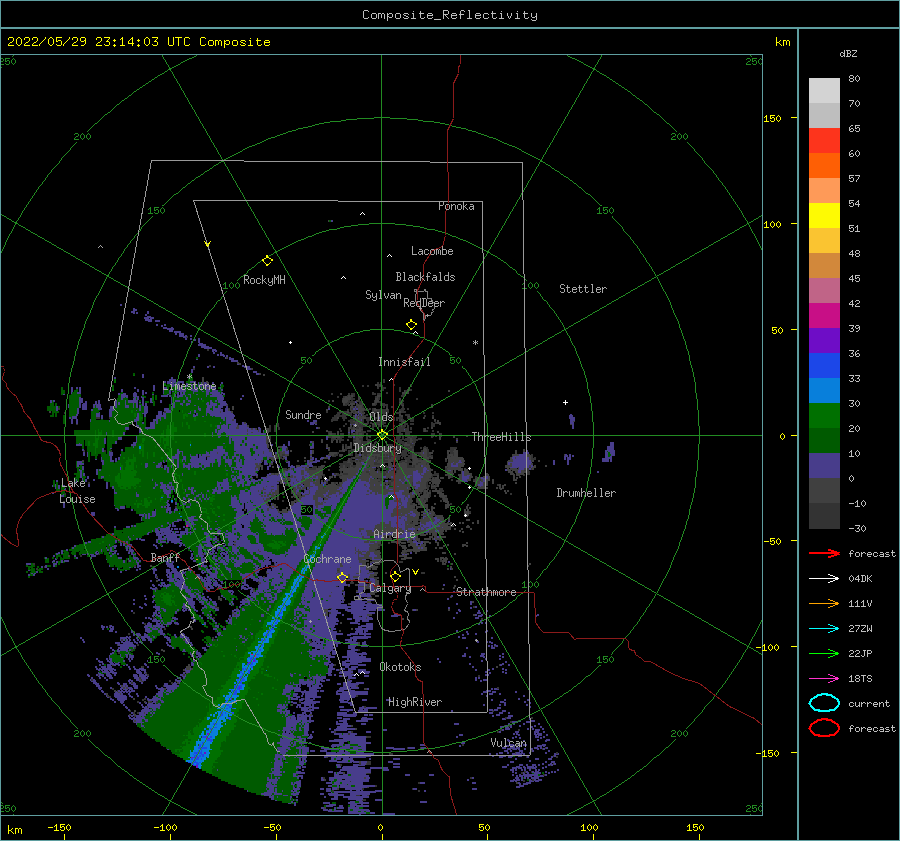
Task: Click the Innisfail city label
Action: 404,362
